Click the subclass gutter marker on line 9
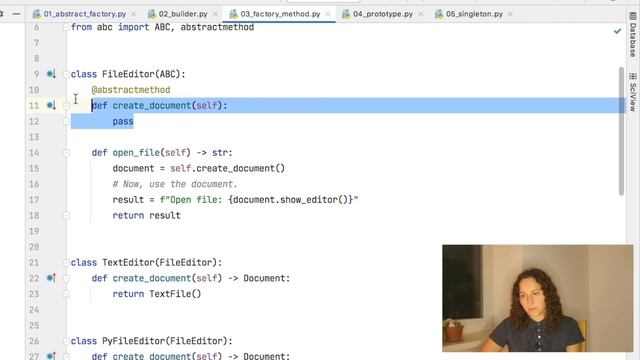Viewport: 640px width, 360px height. pyautogui.click(x=51, y=74)
